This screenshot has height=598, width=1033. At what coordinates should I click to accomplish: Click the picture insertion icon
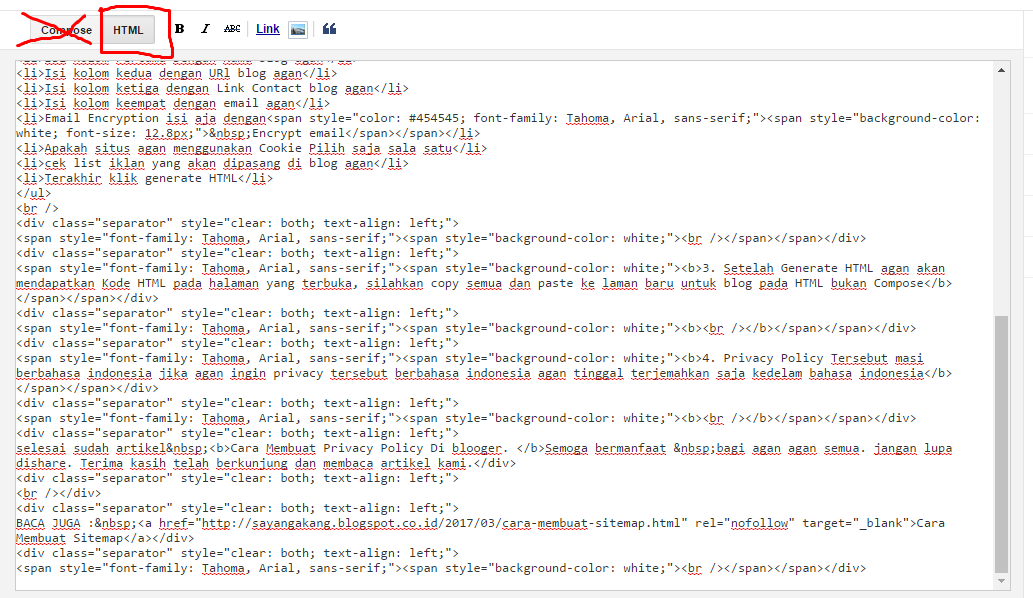[x=298, y=28]
